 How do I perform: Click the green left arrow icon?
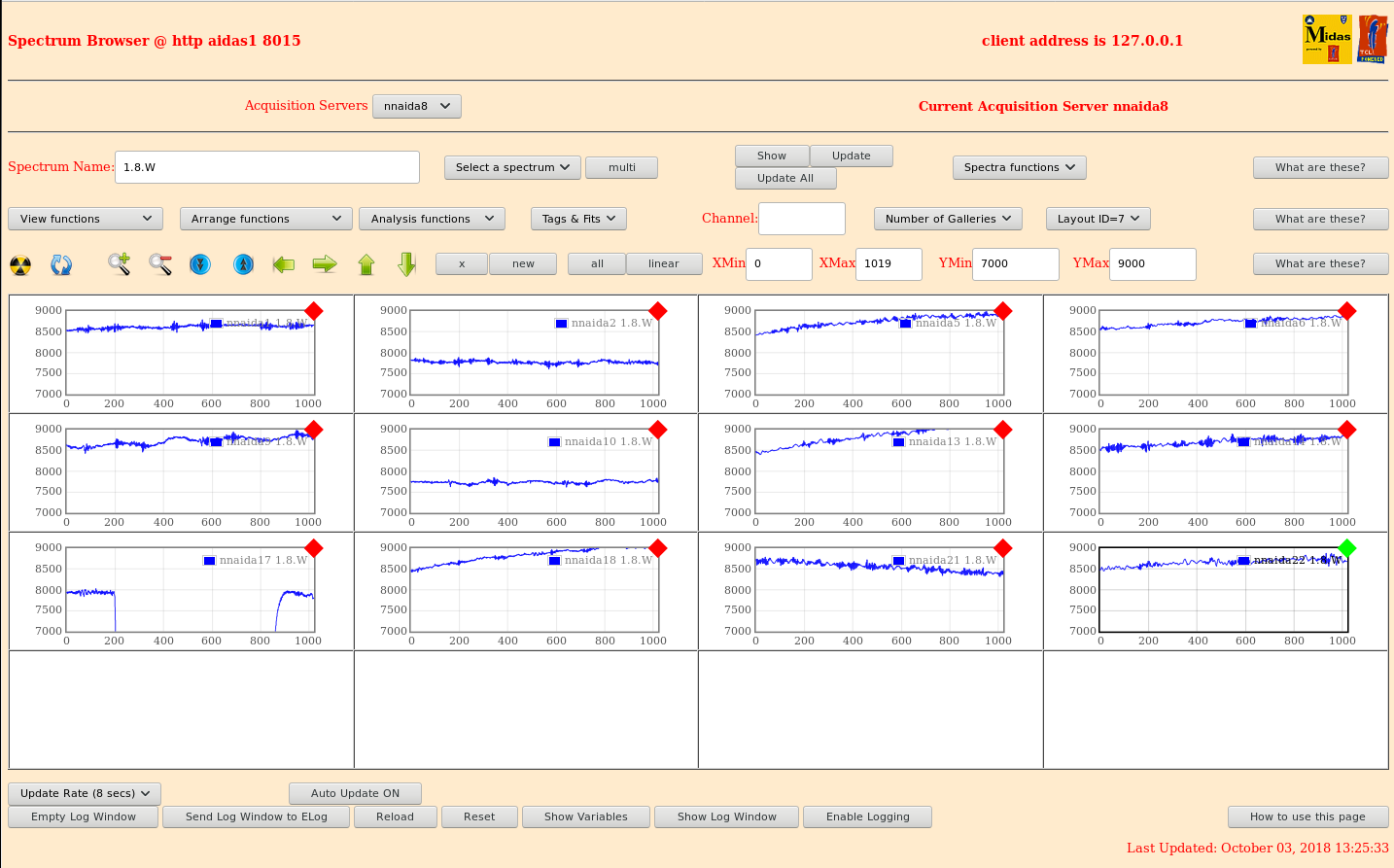click(x=284, y=263)
